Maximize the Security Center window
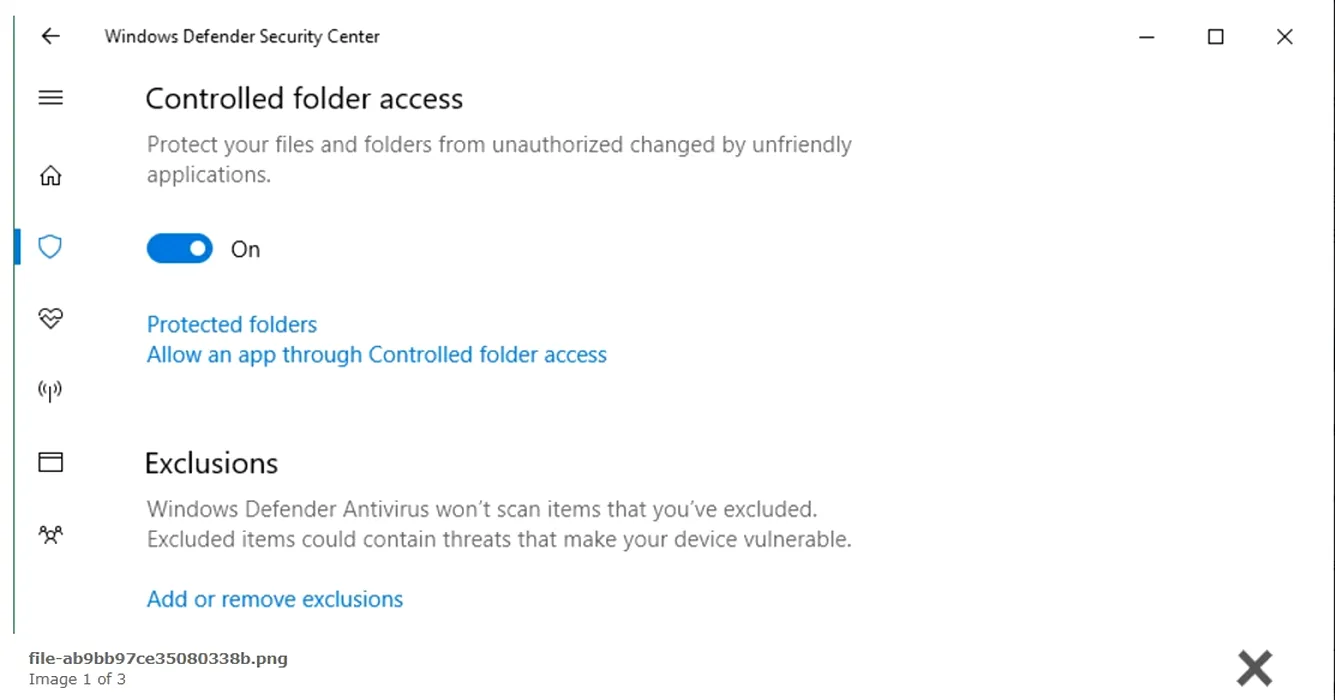 [x=1216, y=37]
